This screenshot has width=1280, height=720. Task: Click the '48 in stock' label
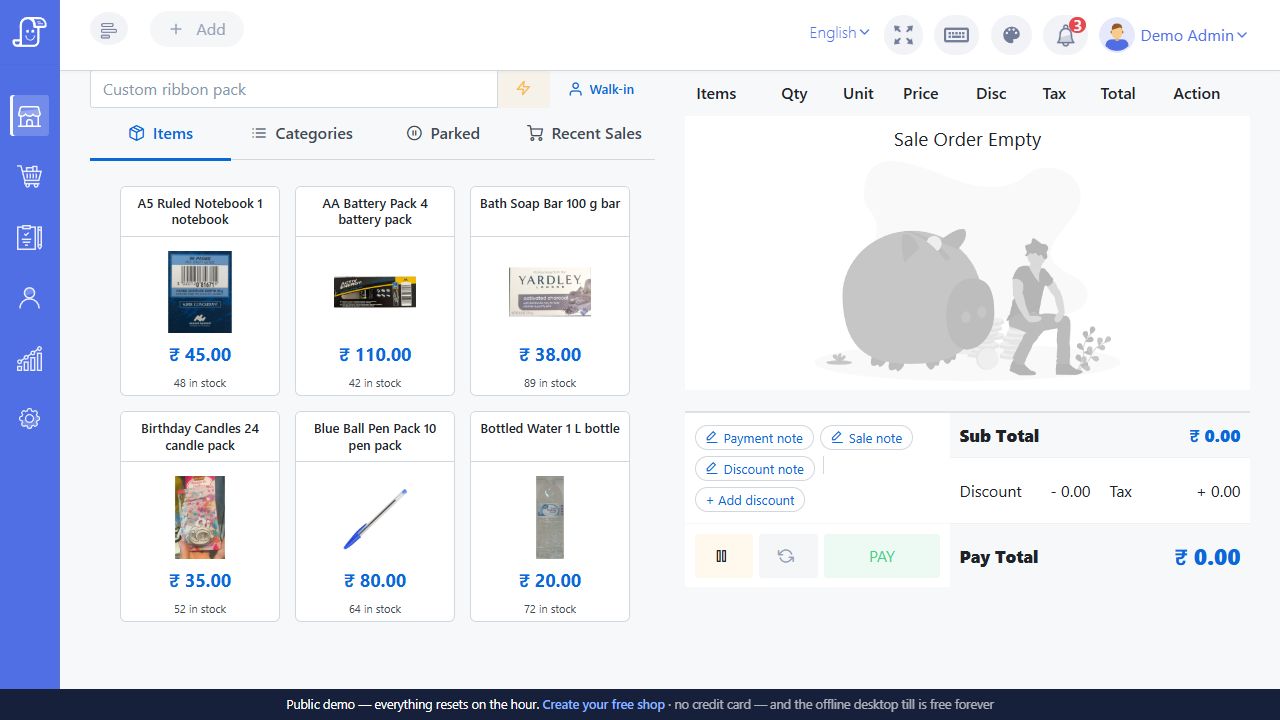tap(200, 383)
